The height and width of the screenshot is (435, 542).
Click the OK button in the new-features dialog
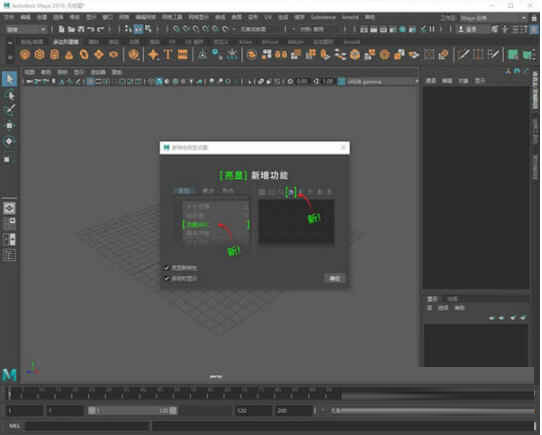(x=335, y=278)
